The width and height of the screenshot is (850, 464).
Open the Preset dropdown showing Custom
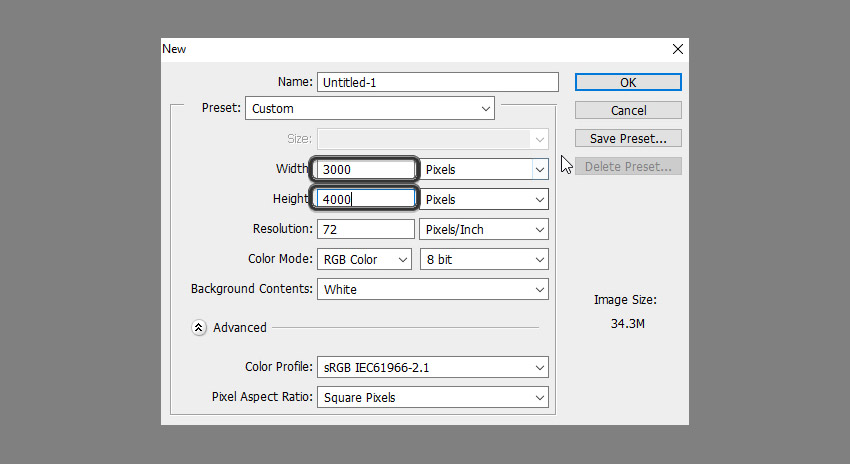coord(370,108)
